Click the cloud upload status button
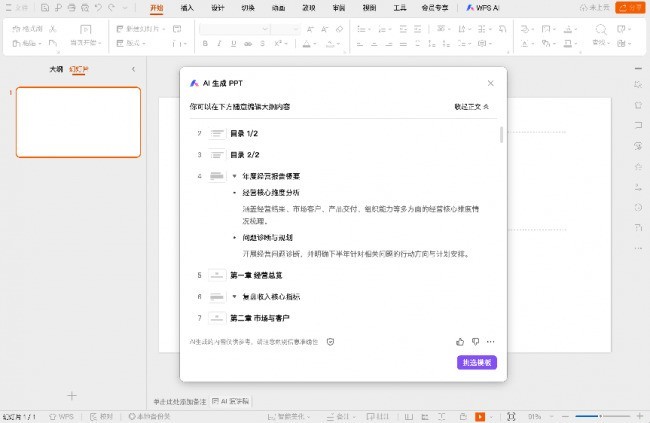This screenshot has width=650, height=423. point(595,7)
